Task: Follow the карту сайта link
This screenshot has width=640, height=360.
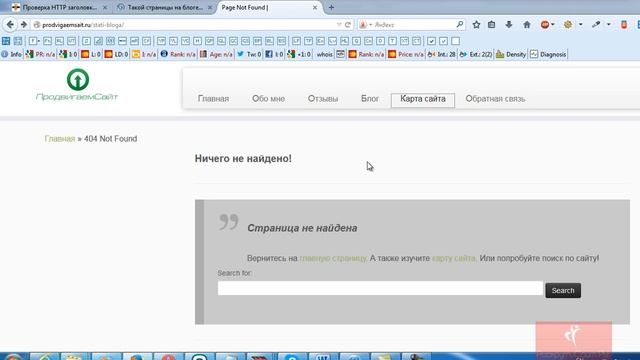Action: [x=454, y=258]
